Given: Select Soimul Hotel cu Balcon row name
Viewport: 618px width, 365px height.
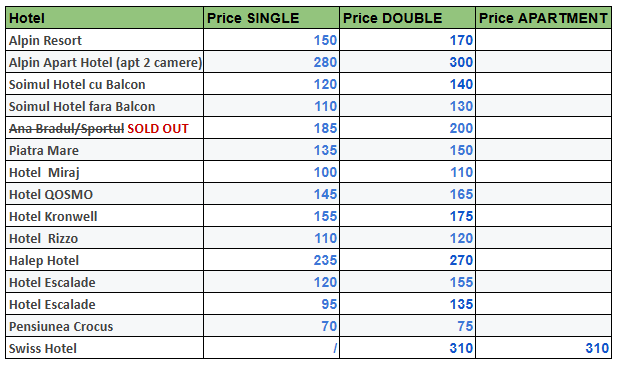Looking at the screenshot, I should coord(104,84).
